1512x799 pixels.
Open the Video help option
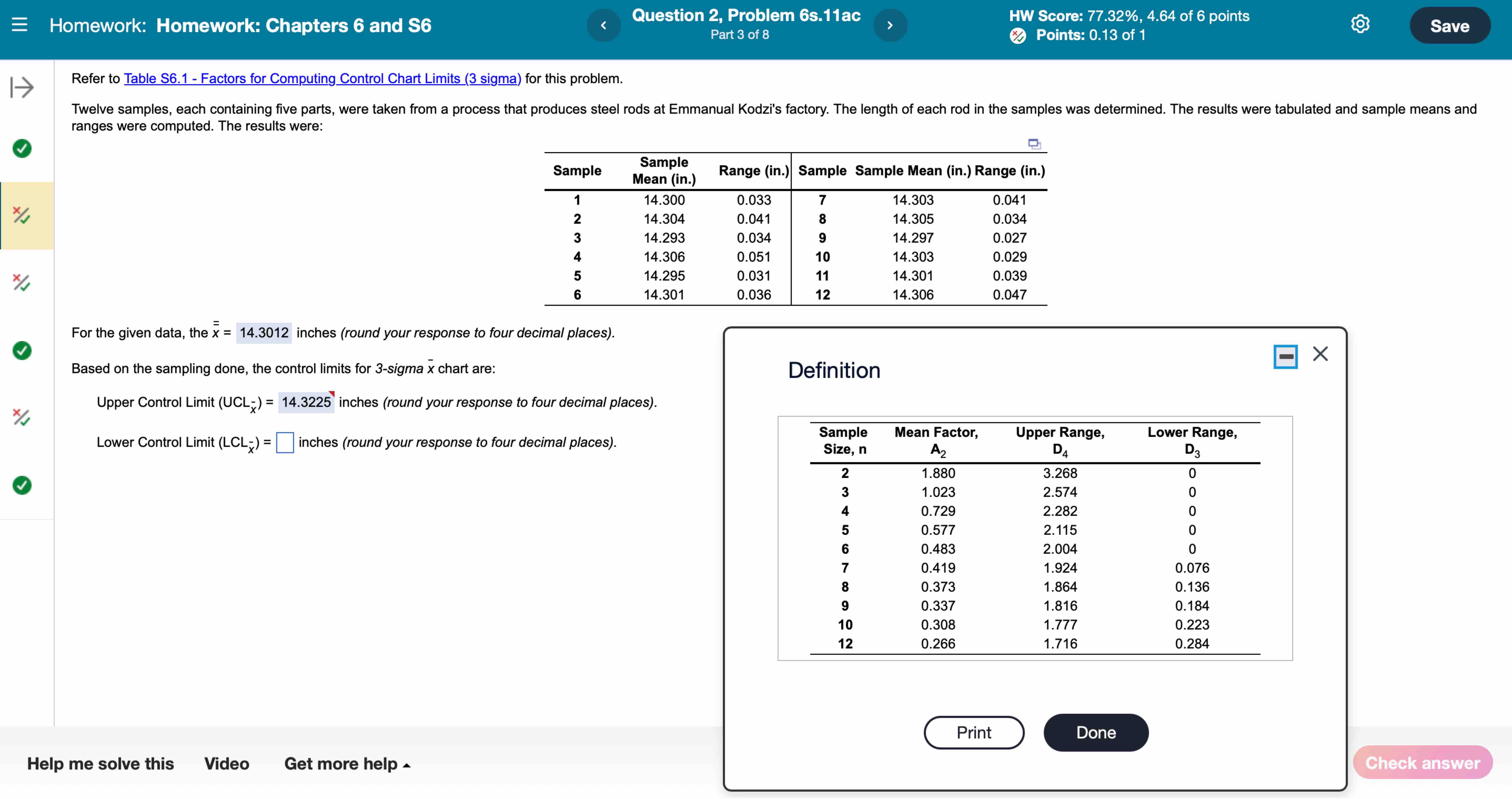(225, 764)
